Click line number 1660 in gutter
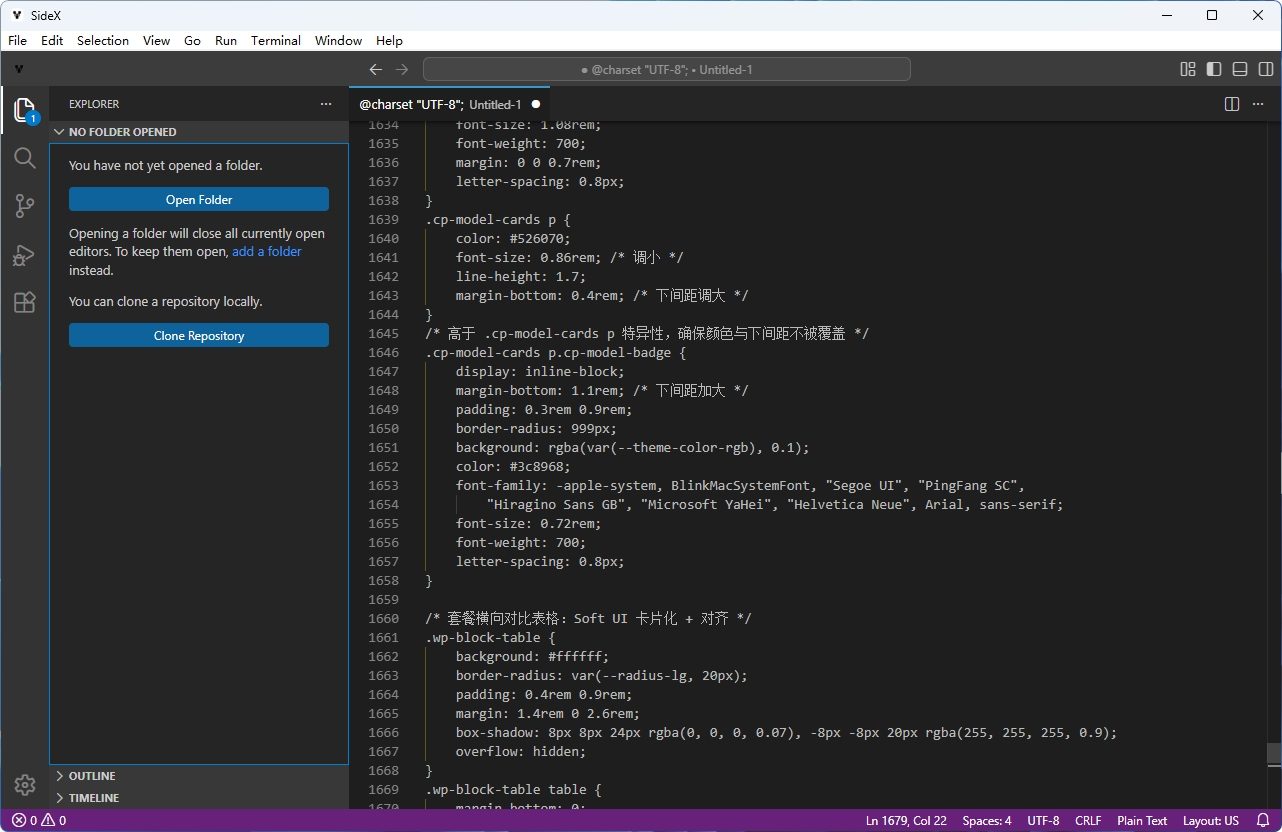Image resolution: width=1282 pixels, height=832 pixels. [x=383, y=618]
